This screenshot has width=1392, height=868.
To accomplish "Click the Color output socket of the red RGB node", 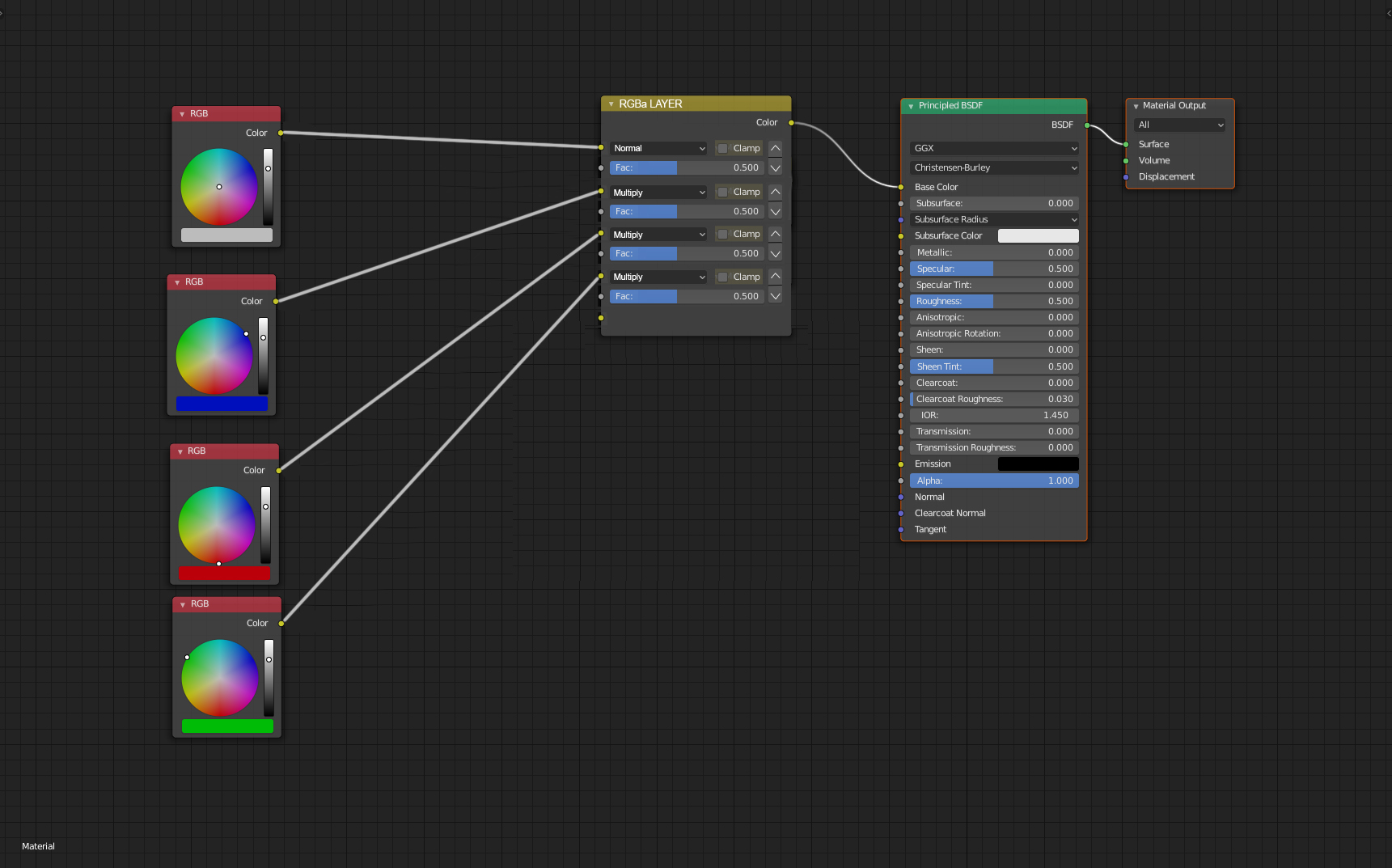I will click(x=279, y=470).
